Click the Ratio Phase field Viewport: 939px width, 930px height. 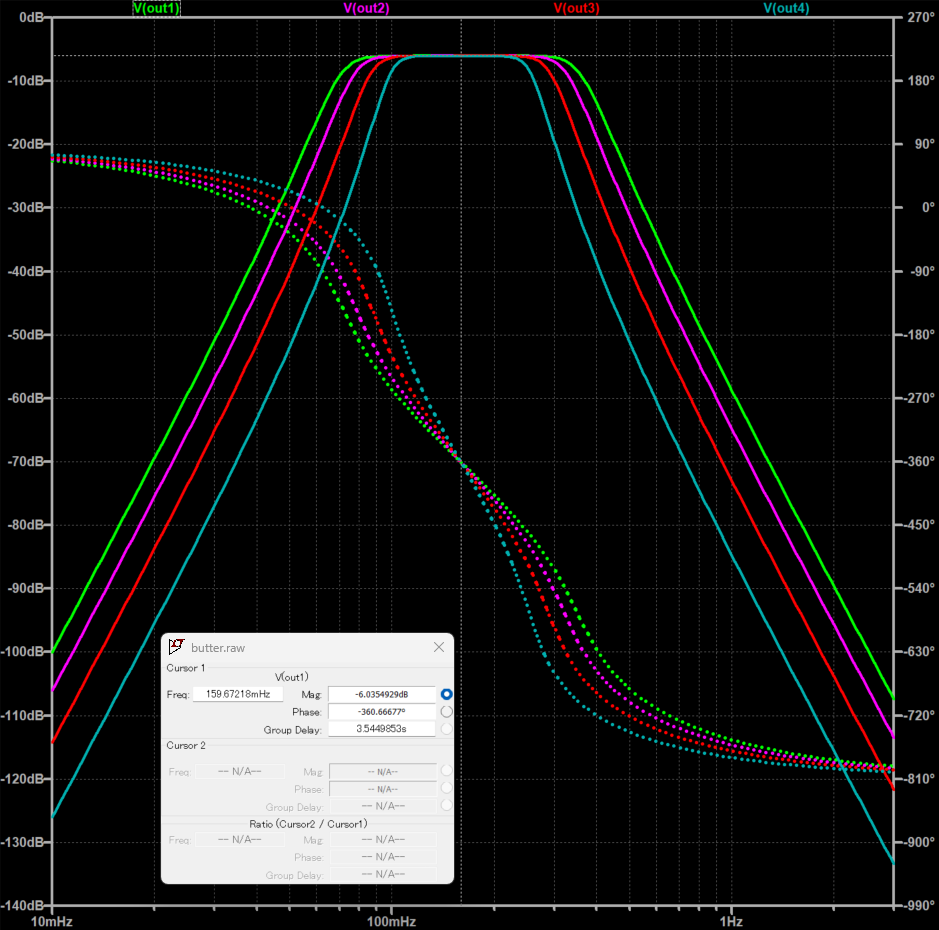(383, 857)
